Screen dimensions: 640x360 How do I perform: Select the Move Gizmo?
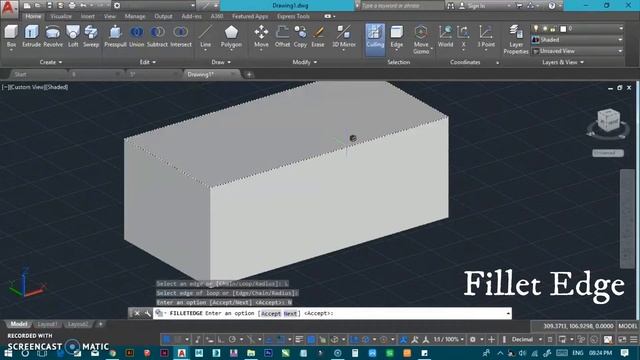coord(421,40)
